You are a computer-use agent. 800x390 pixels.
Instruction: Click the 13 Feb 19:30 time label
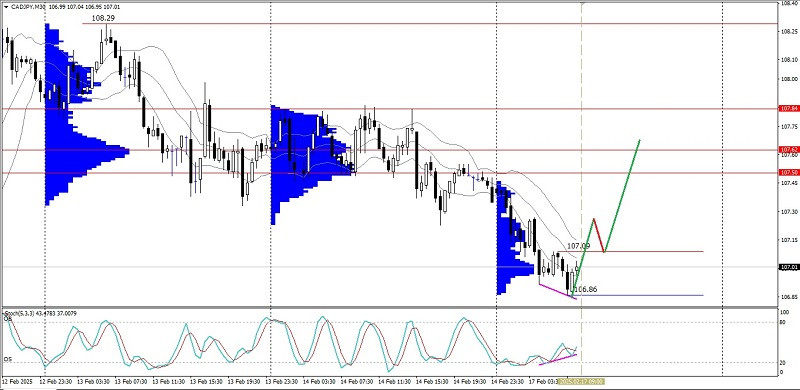pyautogui.click(x=243, y=381)
